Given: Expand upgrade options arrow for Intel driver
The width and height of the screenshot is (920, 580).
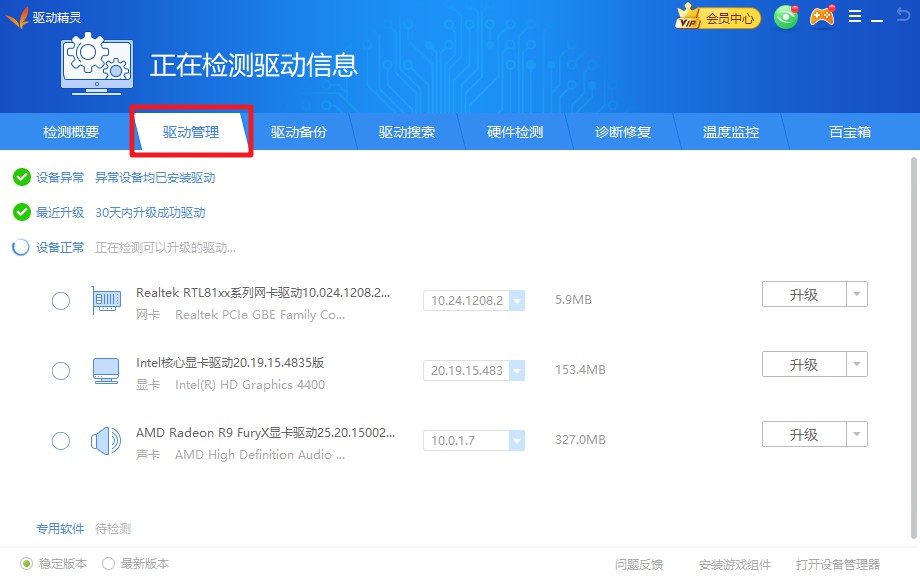Looking at the screenshot, I should 857,364.
